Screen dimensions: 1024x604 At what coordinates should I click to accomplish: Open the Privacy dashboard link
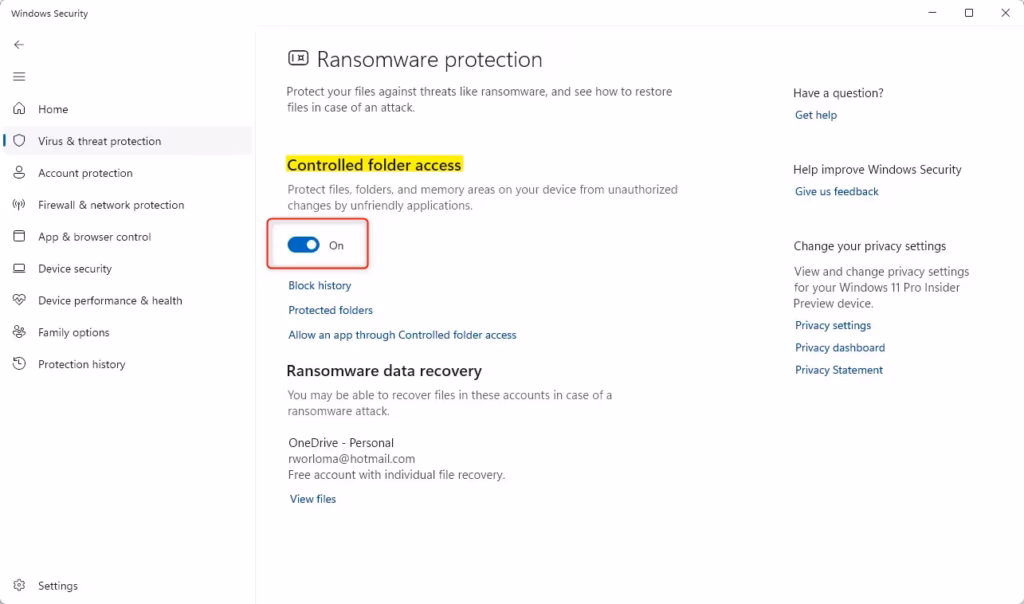tap(839, 348)
